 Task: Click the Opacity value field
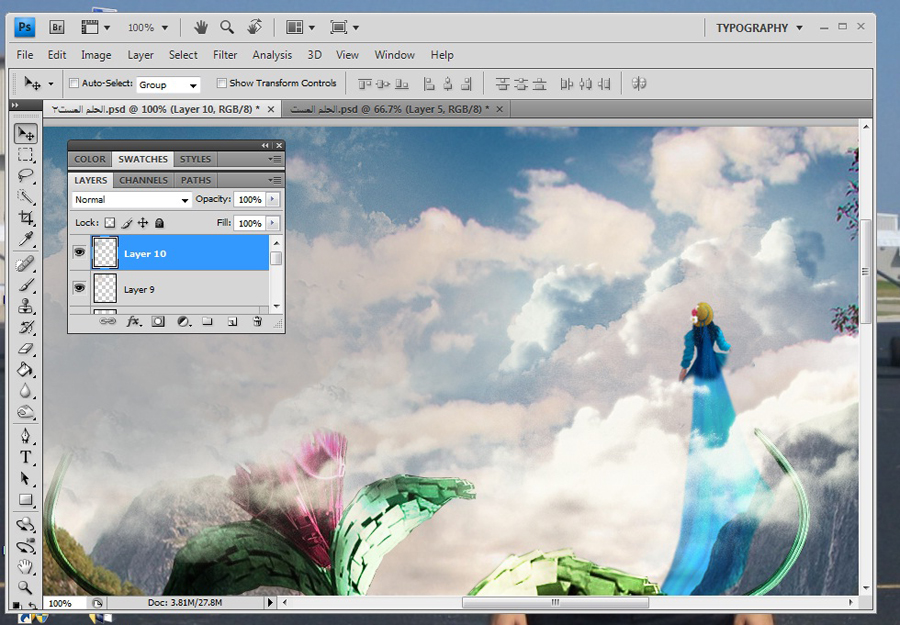(x=250, y=199)
